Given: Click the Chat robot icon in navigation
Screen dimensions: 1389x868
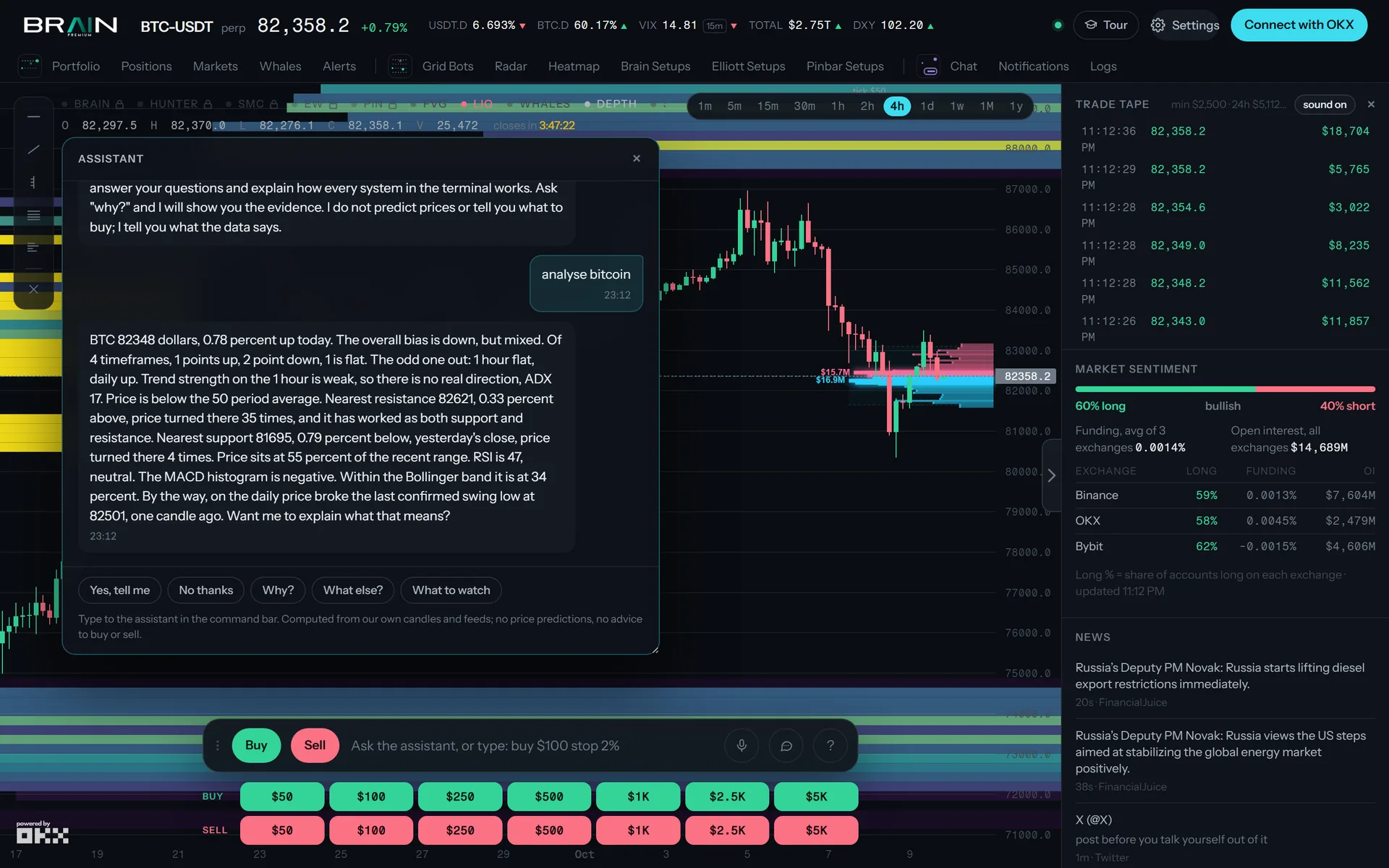Looking at the screenshot, I should tap(929, 66).
